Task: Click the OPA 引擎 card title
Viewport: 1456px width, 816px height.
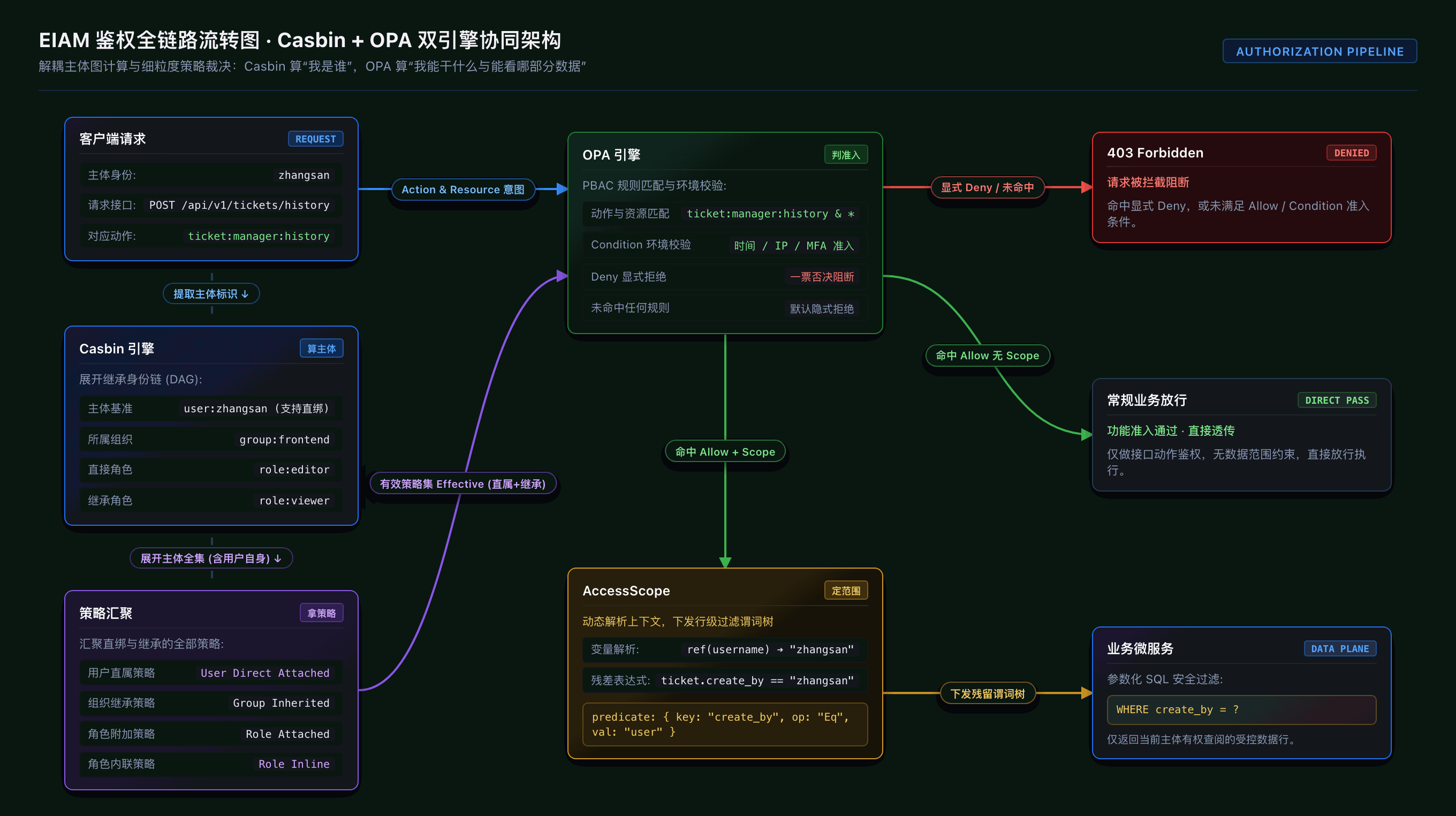Action: 611,155
